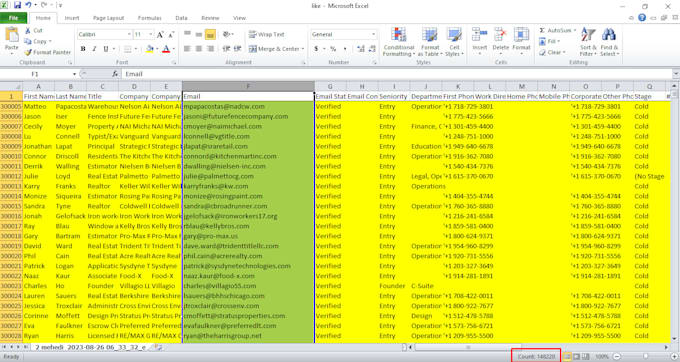680x362 pixels.
Task: Open the font size 11 dropdown
Action: [x=150, y=34]
